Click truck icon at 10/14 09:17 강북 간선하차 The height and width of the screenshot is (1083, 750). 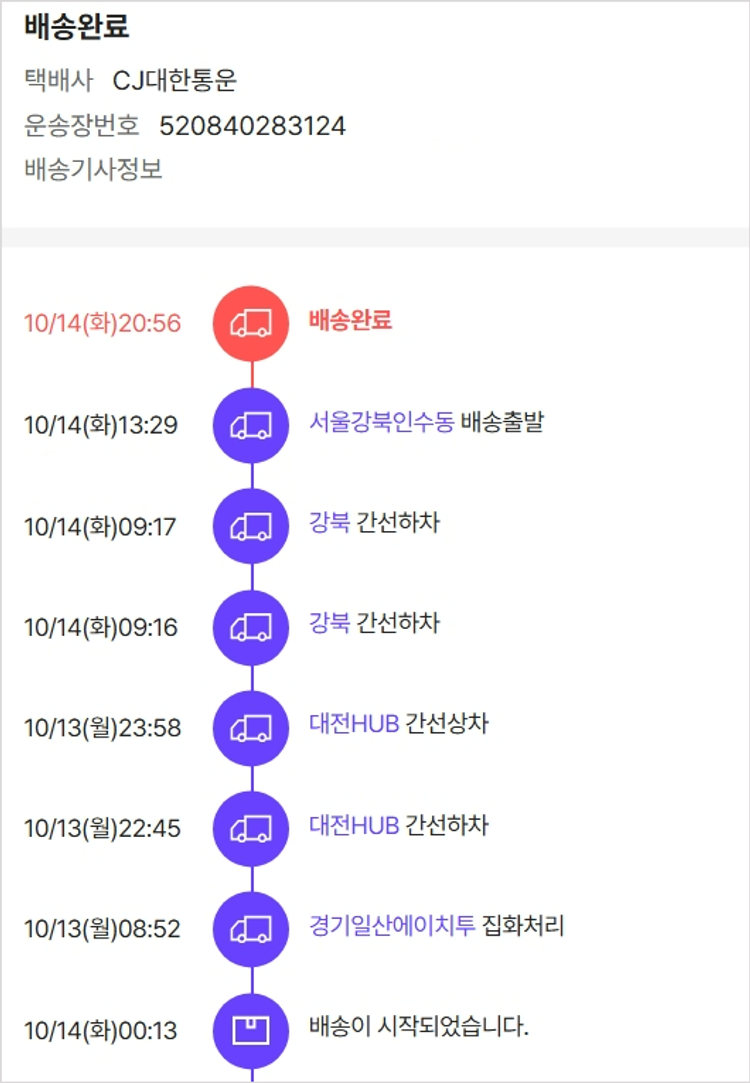click(x=251, y=525)
